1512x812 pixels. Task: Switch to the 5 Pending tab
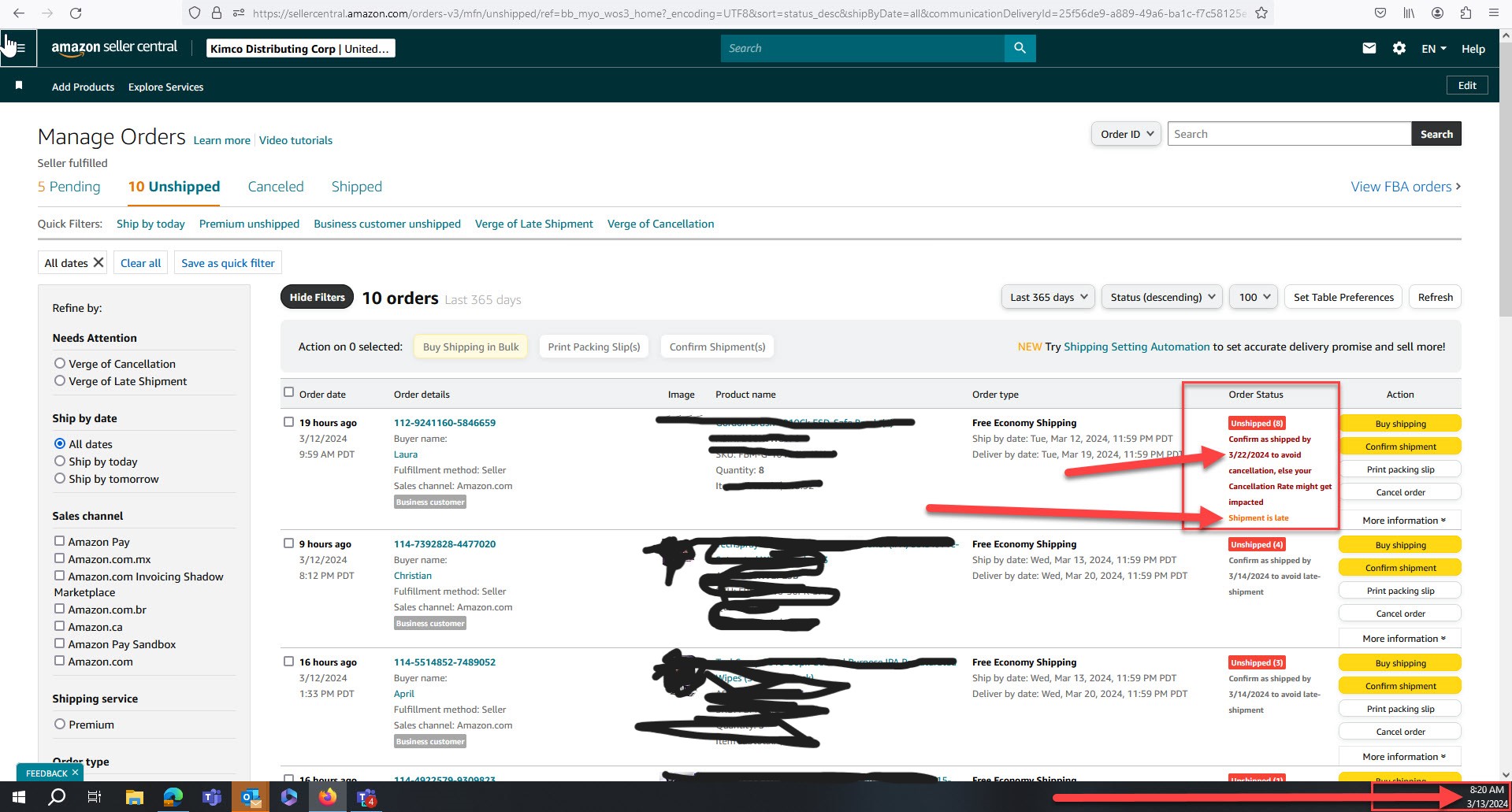point(69,187)
